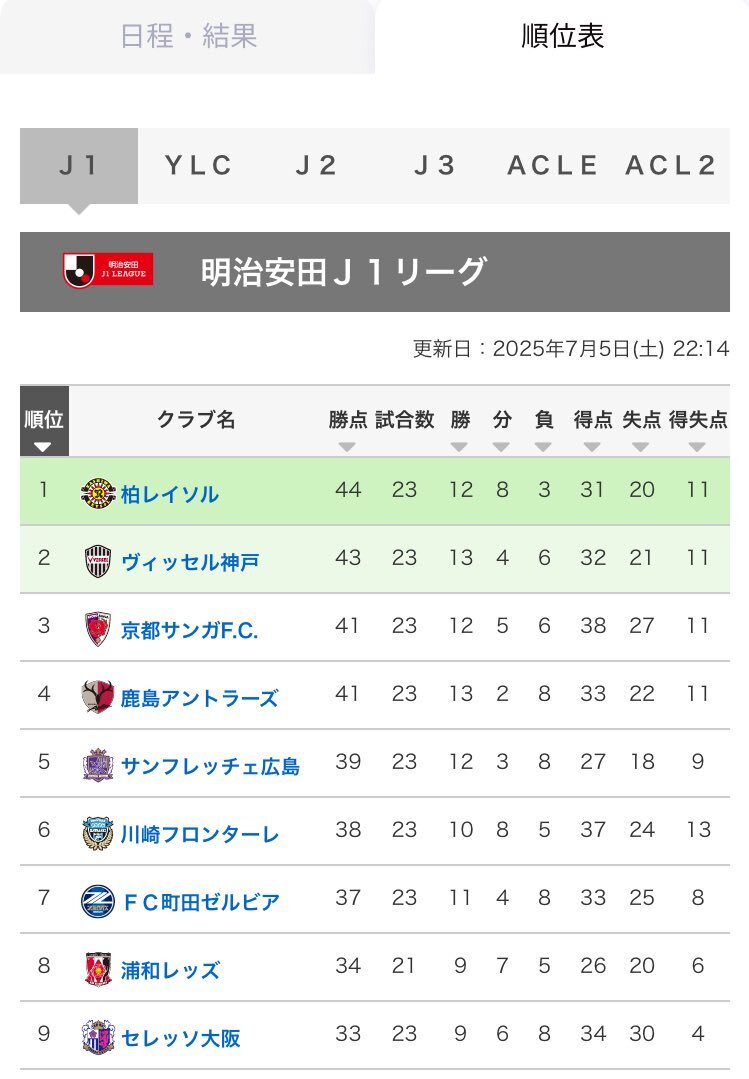Click the Kawasaki Frontale crest
The width and height of the screenshot is (749, 1079).
pyautogui.click(x=98, y=833)
